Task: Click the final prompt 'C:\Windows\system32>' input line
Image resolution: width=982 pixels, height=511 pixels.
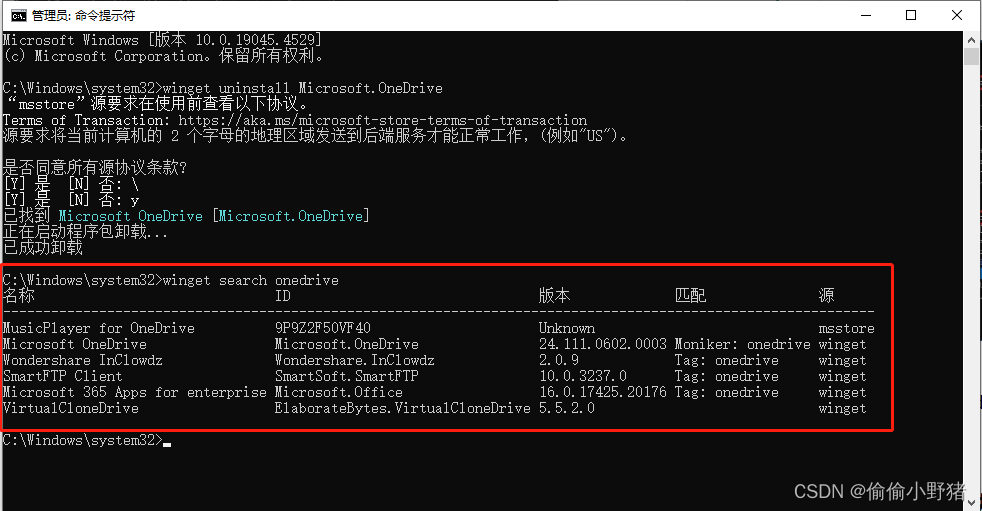Action: [x=86, y=440]
